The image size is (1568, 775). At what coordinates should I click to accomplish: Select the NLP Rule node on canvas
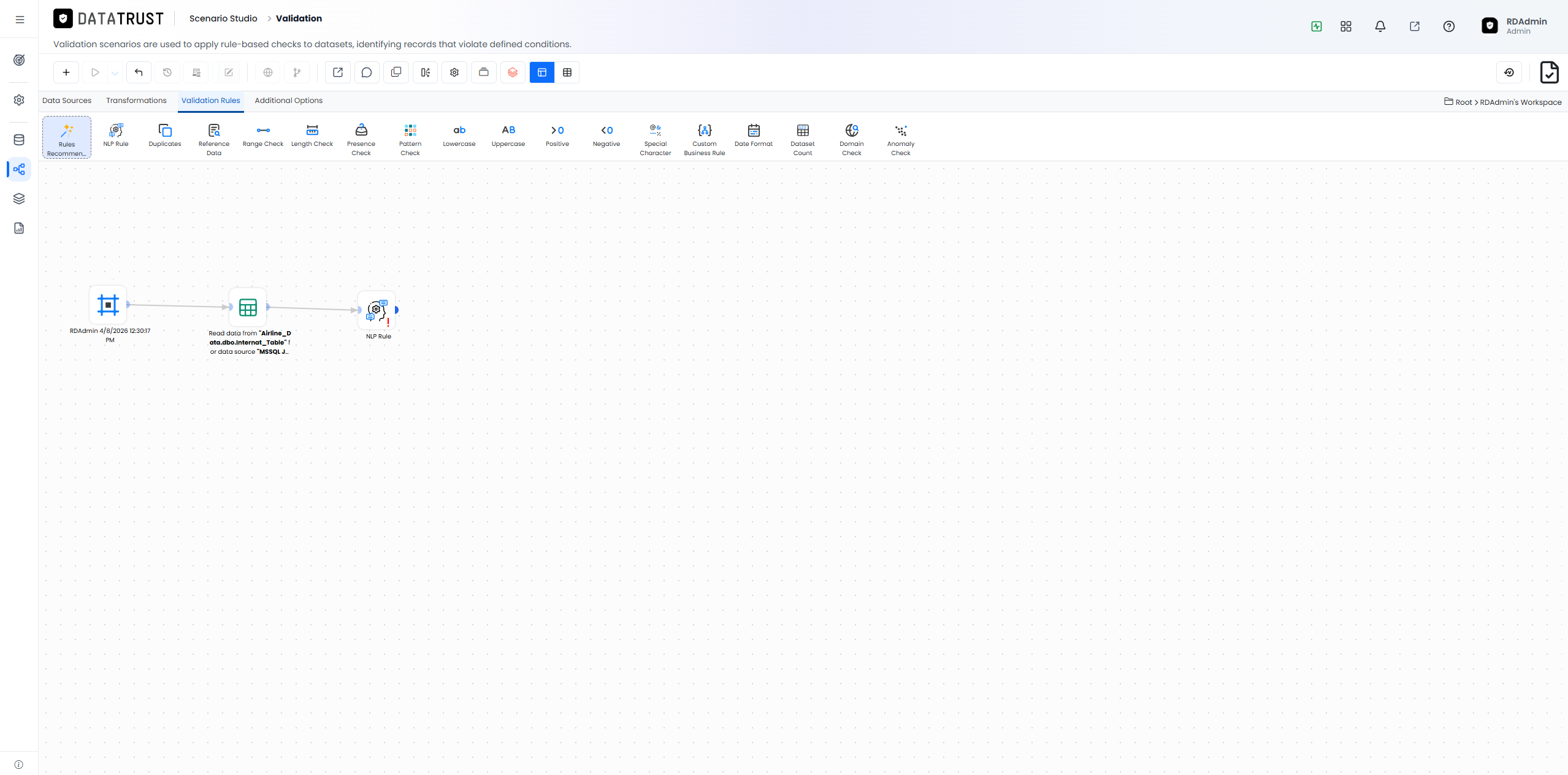[x=377, y=310]
